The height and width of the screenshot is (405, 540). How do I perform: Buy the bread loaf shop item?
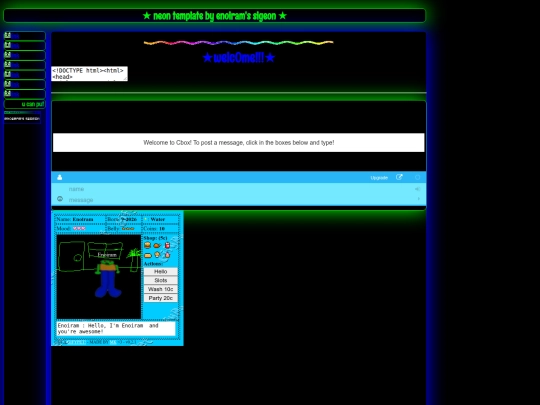tap(147, 255)
